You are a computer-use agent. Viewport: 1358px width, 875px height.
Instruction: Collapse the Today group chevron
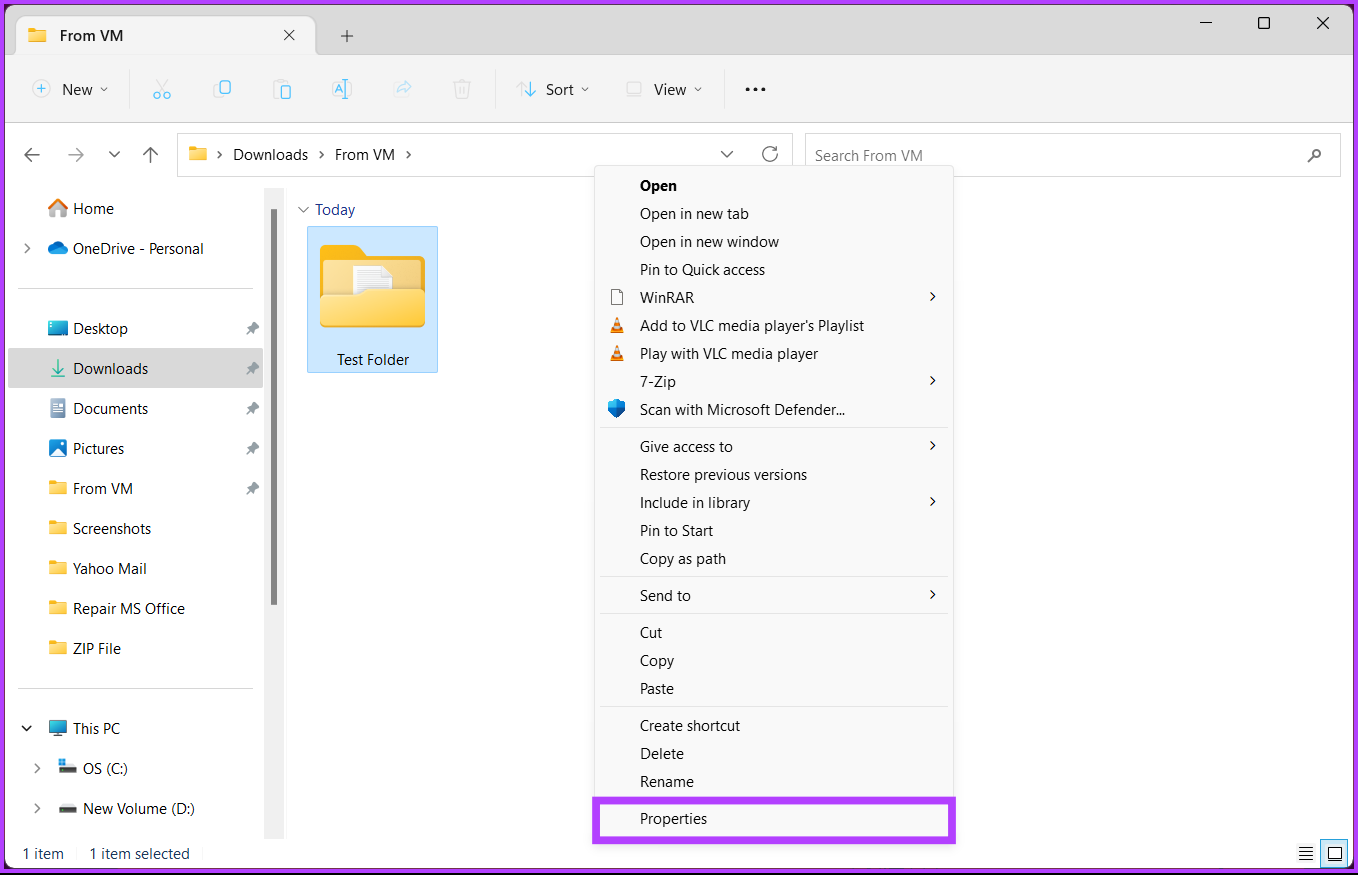(303, 210)
